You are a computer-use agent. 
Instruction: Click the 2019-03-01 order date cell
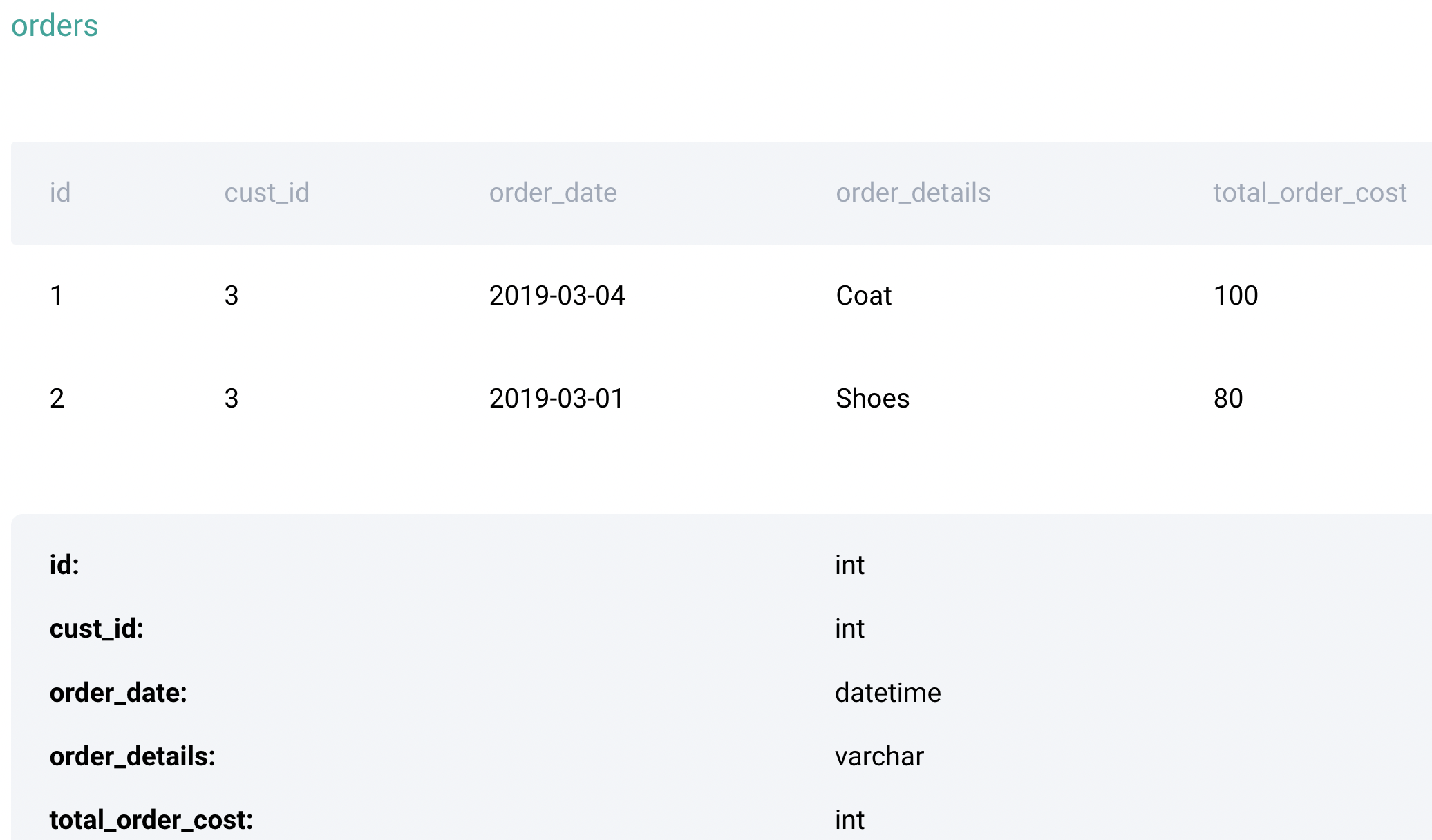coord(556,399)
